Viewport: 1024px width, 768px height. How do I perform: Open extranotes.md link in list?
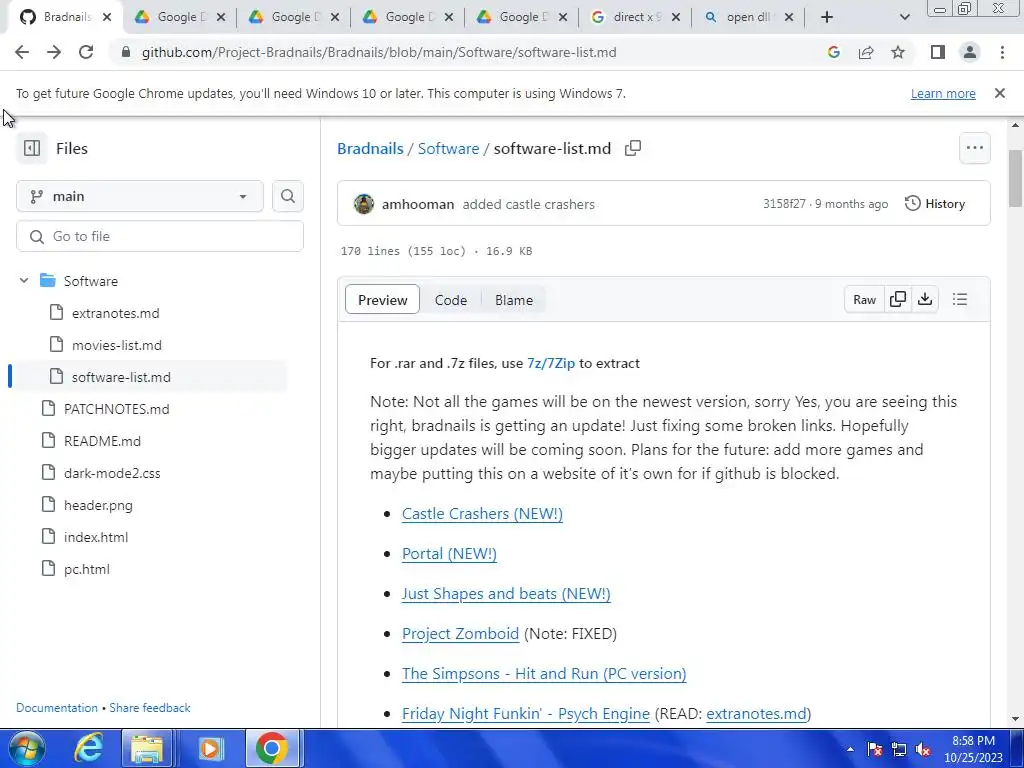pos(756,713)
